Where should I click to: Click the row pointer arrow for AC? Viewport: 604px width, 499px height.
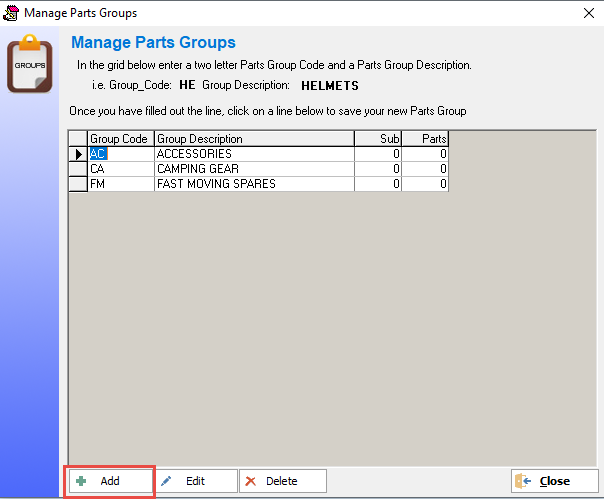(79, 154)
